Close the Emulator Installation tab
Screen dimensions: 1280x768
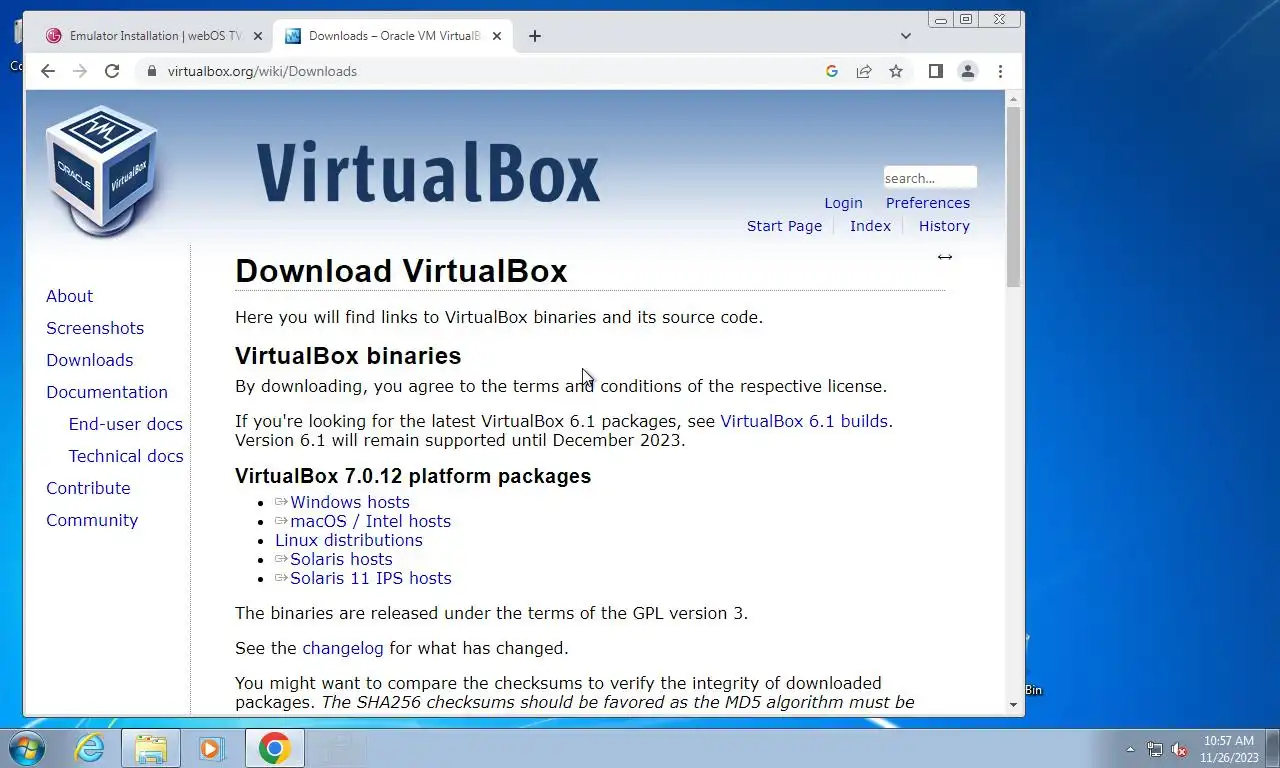[x=257, y=36]
